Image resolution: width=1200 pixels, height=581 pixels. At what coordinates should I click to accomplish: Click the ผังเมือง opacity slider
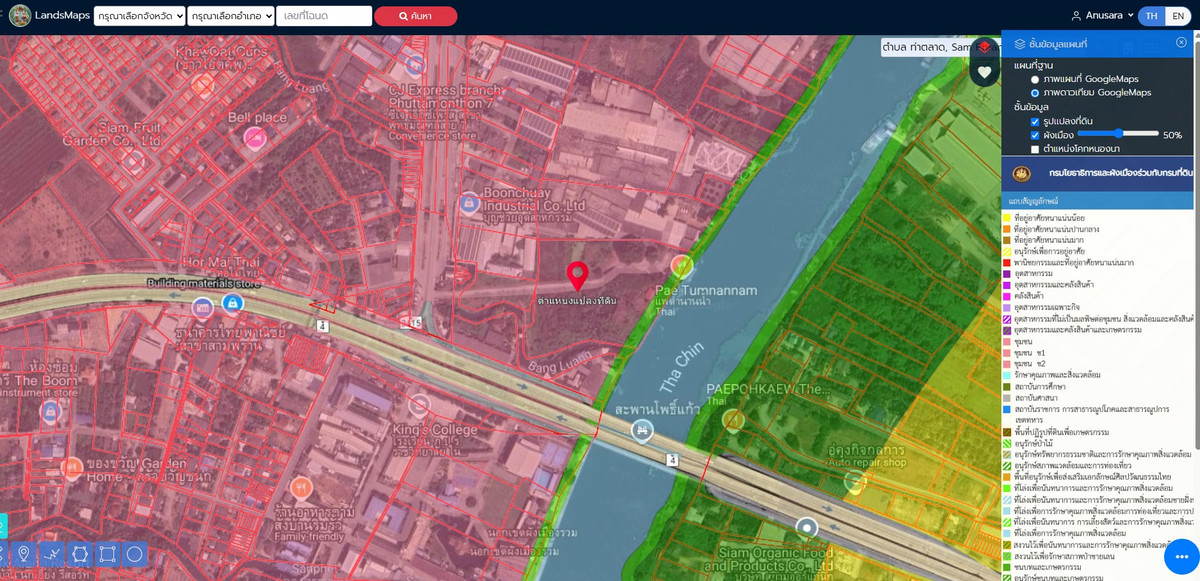(1117, 133)
